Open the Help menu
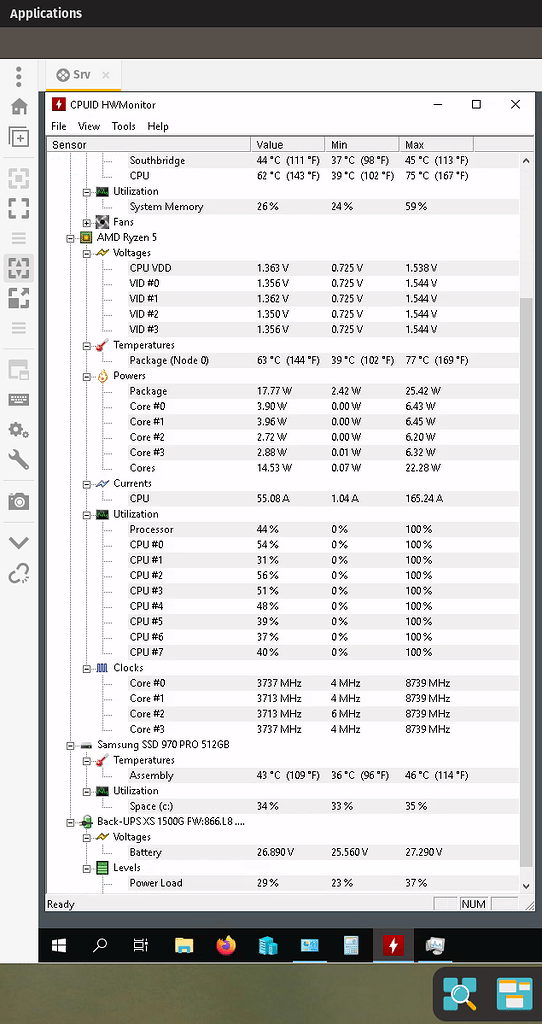This screenshot has height=1024, width=542. pyautogui.click(x=158, y=126)
